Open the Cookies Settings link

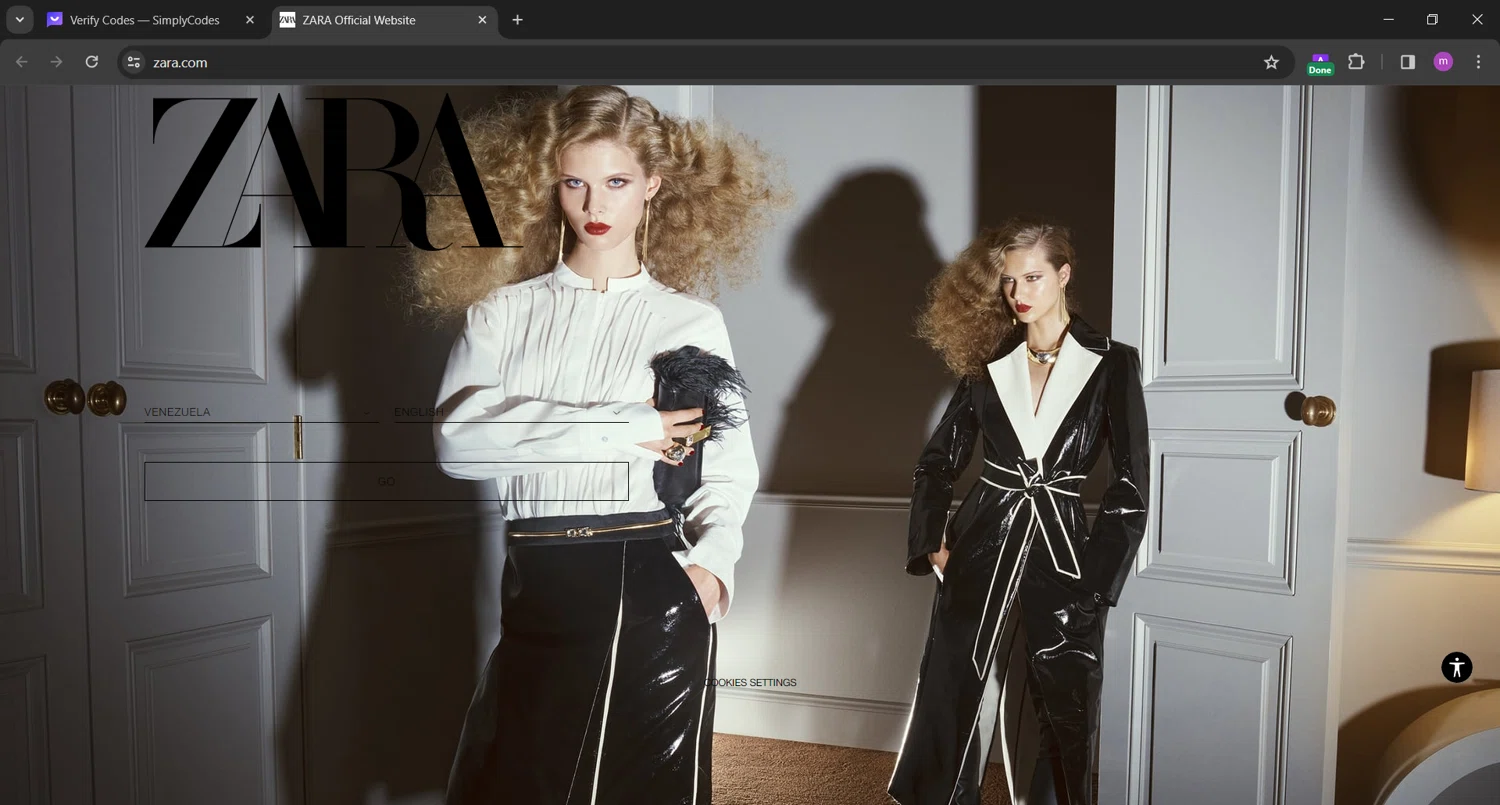click(750, 683)
